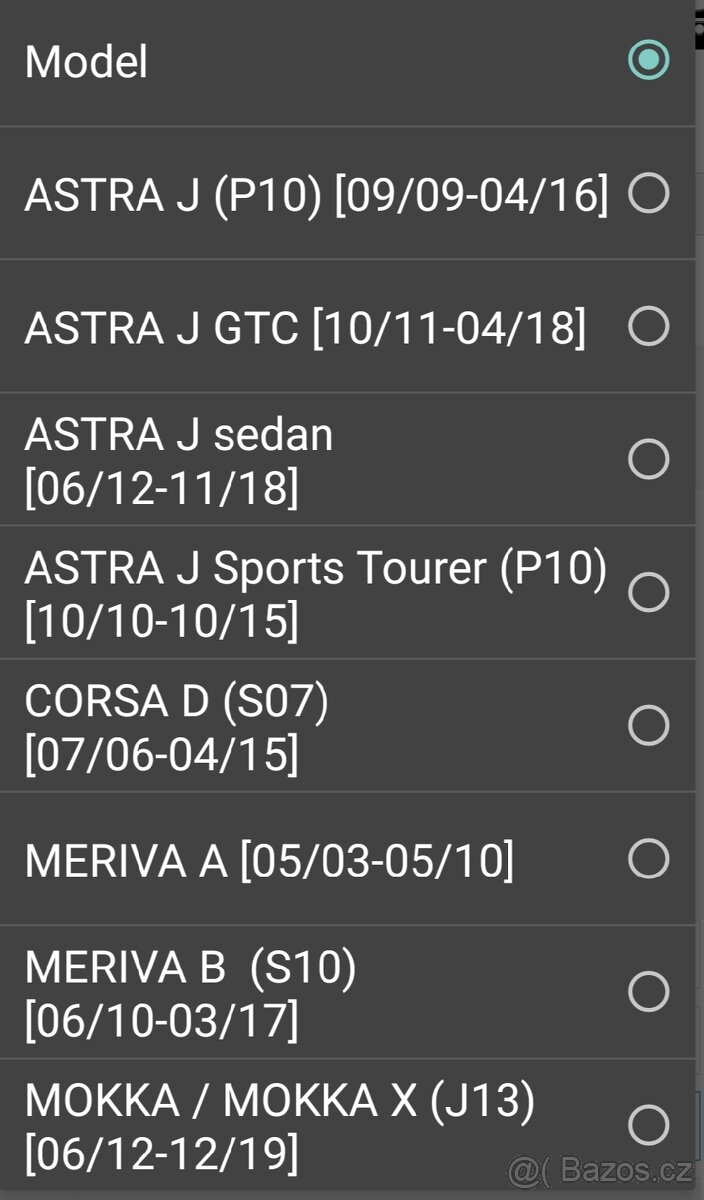Select the selected Model radio button

pos(648,60)
